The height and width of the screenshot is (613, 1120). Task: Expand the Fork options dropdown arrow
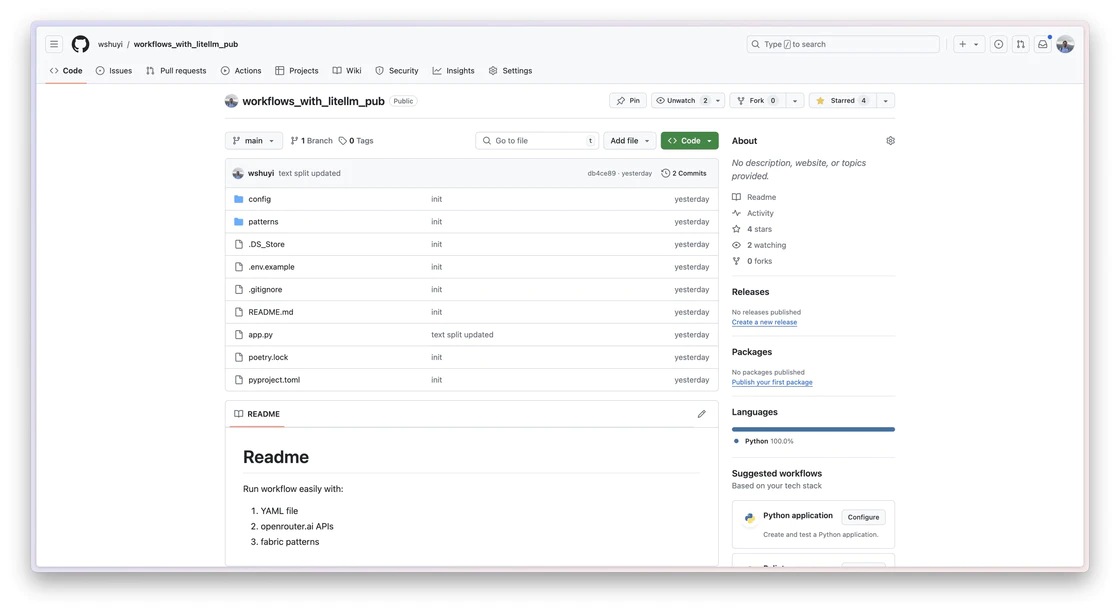tap(794, 101)
